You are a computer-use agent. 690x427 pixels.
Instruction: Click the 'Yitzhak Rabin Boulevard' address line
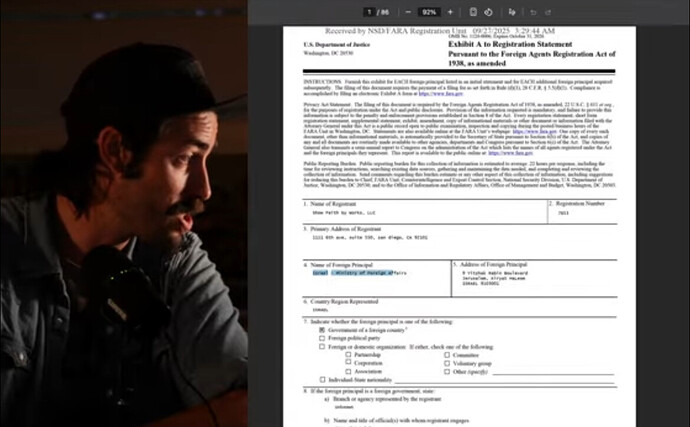495,273
